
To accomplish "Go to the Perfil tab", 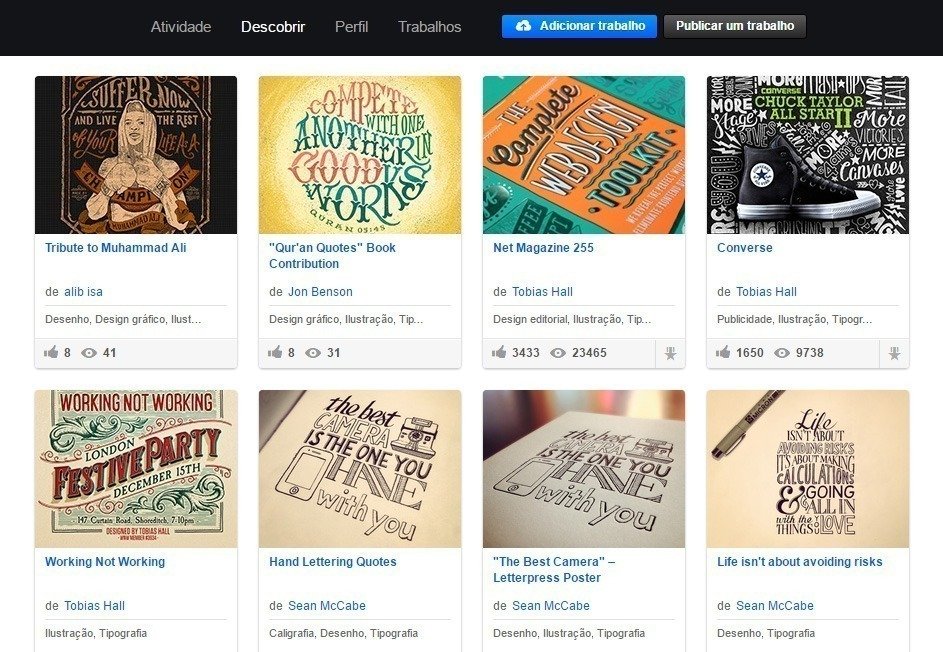I will click(351, 26).
